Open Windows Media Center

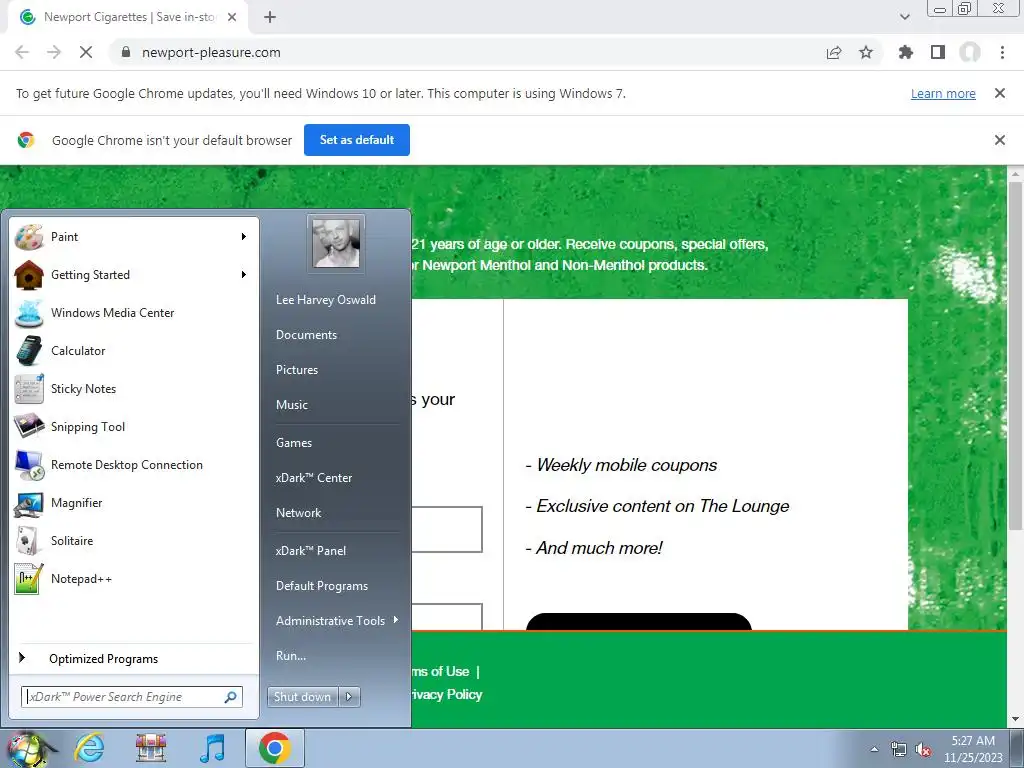134,313
